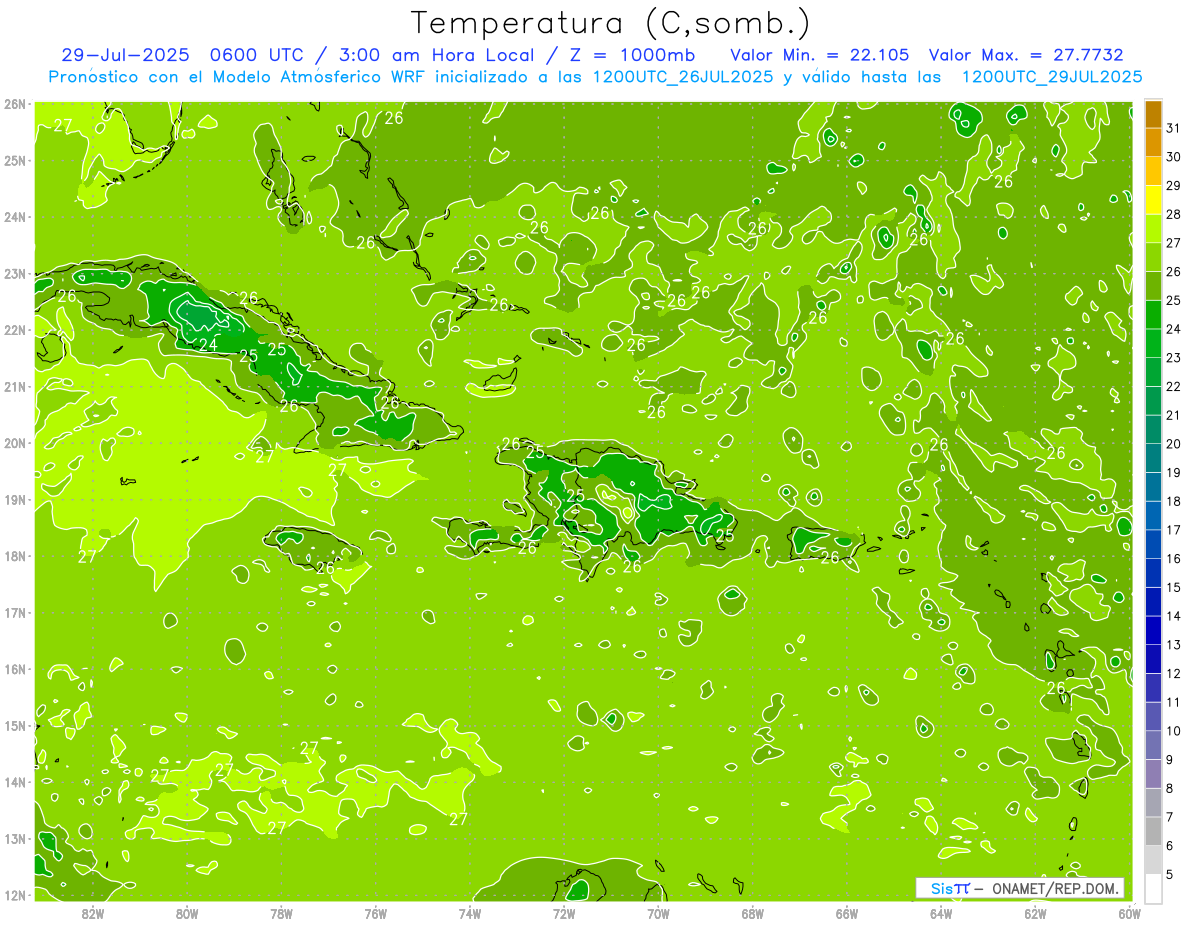Click the latitude axis label 18N

click(x=15, y=556)
